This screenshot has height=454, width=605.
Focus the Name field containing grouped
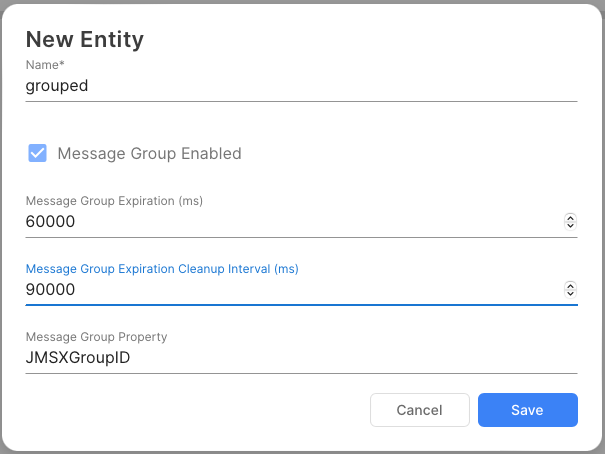(x=300, y=86)
